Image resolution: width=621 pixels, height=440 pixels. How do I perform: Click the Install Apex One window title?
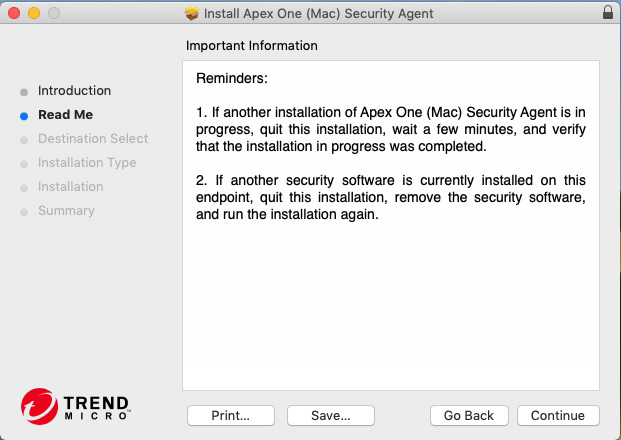pyautogui.click(x=317, y=14)
